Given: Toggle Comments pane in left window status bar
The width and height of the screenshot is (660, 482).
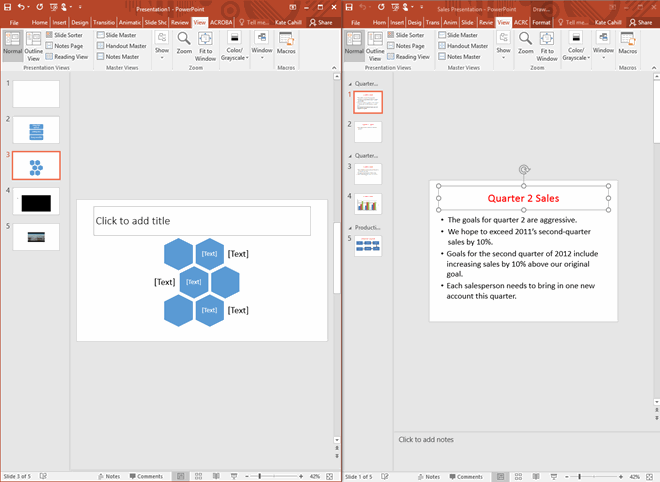Looking at the screenshot, I should click(146, 476).
